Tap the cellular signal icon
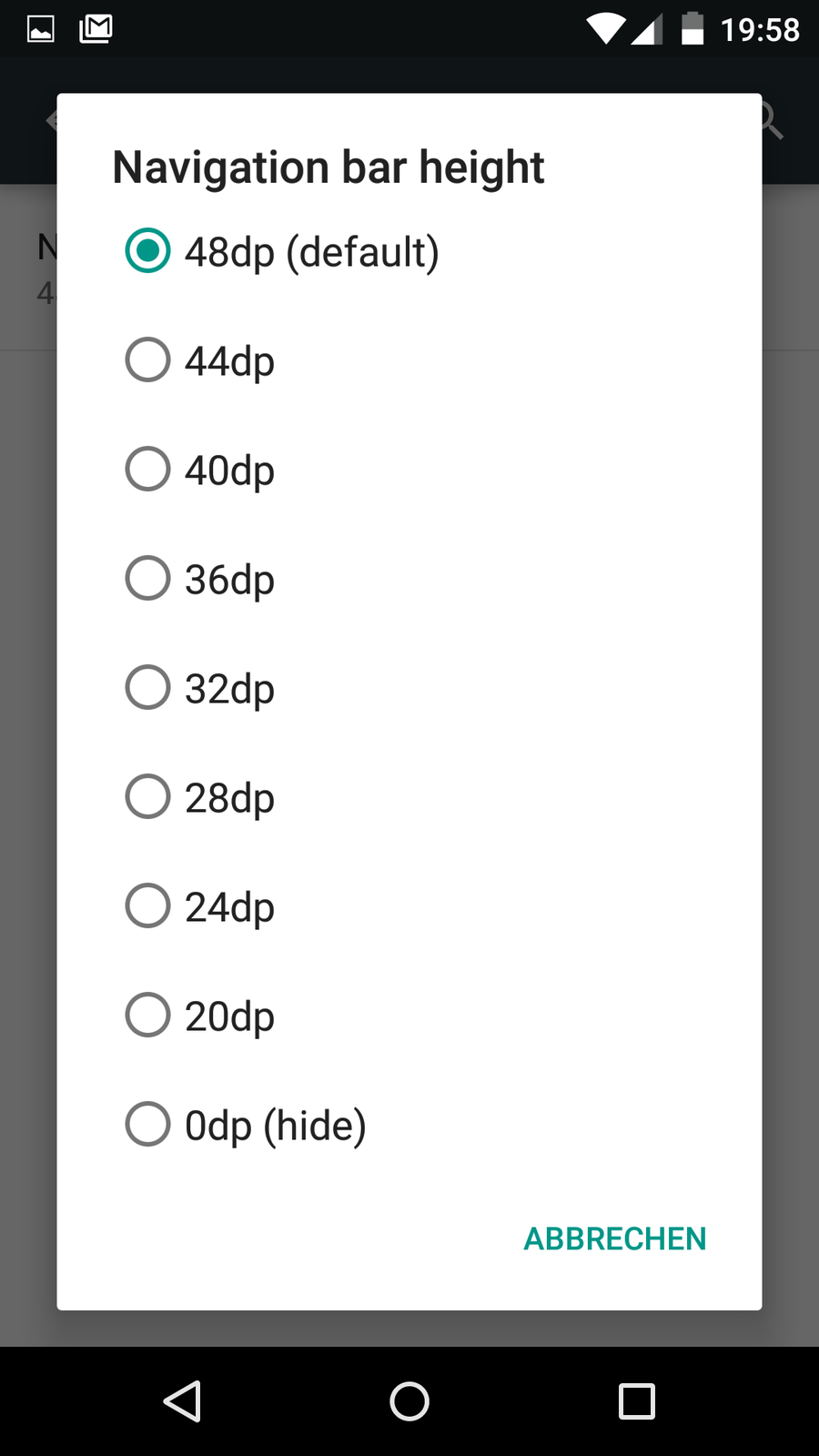 (x=647, y=29)
